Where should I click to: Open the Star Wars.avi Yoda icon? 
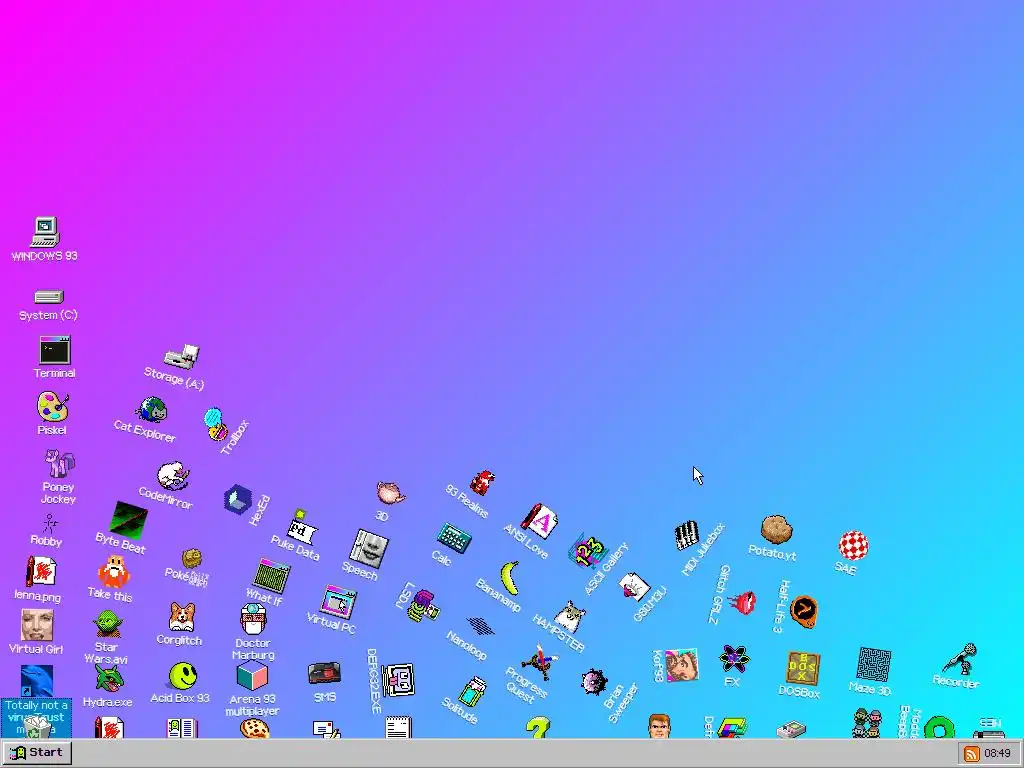107,624
